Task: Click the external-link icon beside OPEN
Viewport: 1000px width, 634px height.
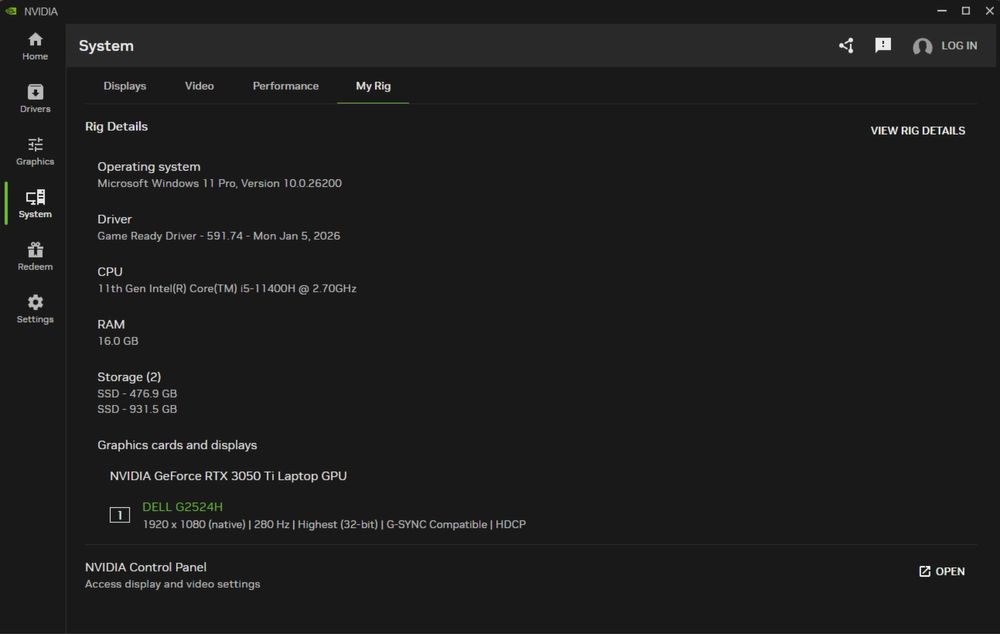Action: (925, 571)
